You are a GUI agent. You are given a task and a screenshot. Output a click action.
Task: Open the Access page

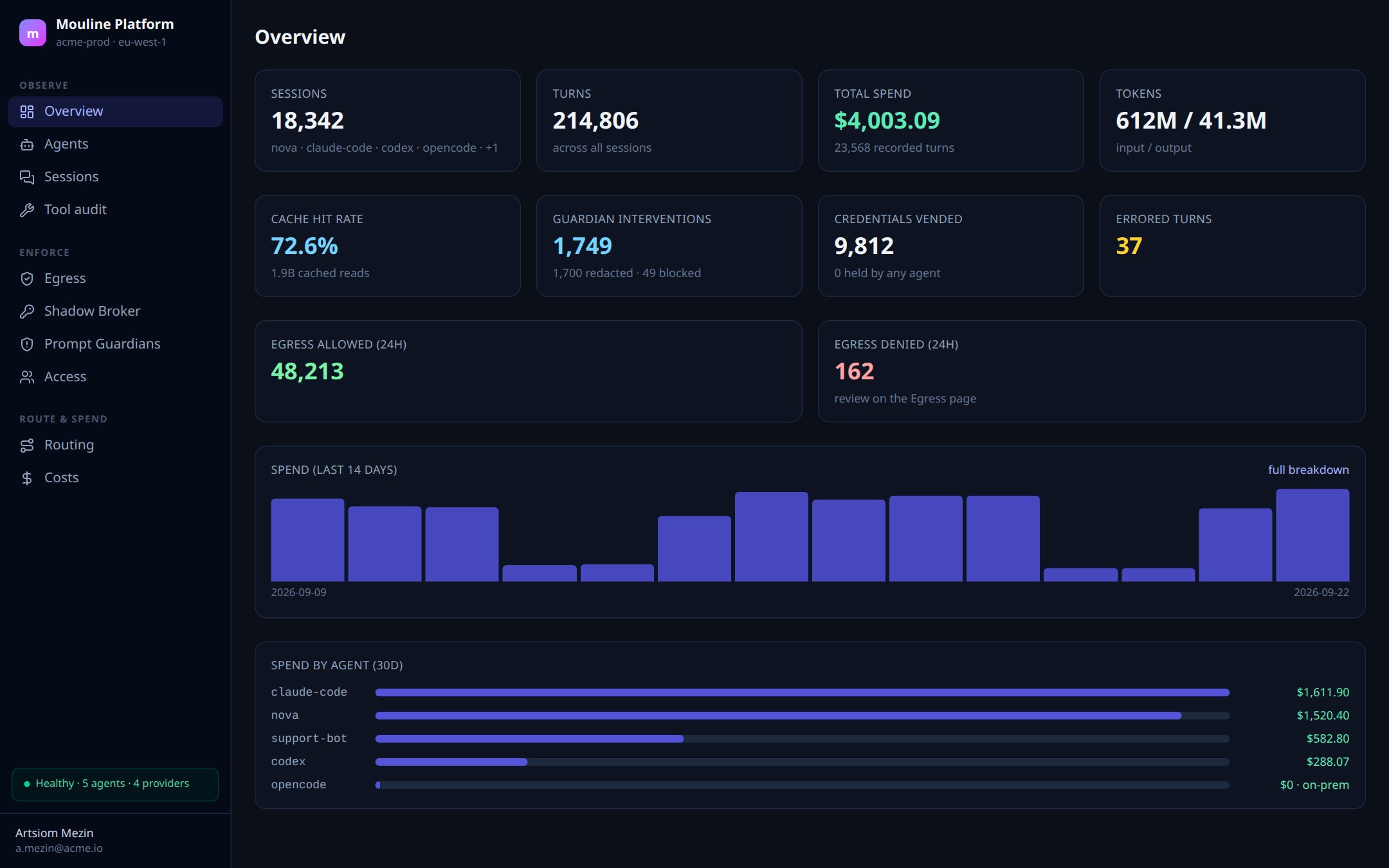pyautogui.click(x=115, y=377)
